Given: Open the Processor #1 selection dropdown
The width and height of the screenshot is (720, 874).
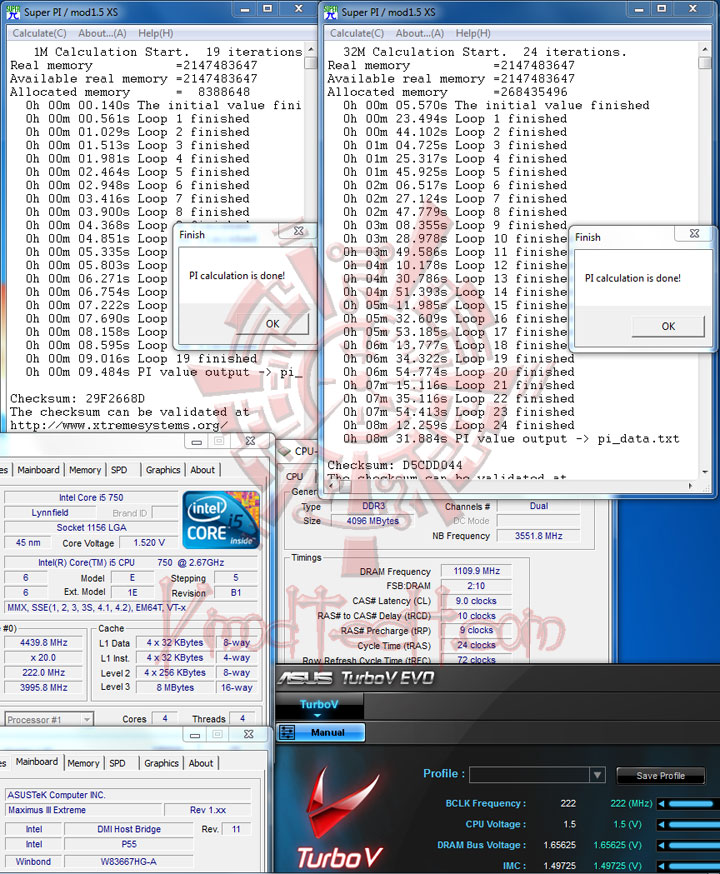Looking at the screenshot, I should click(86, 720).
